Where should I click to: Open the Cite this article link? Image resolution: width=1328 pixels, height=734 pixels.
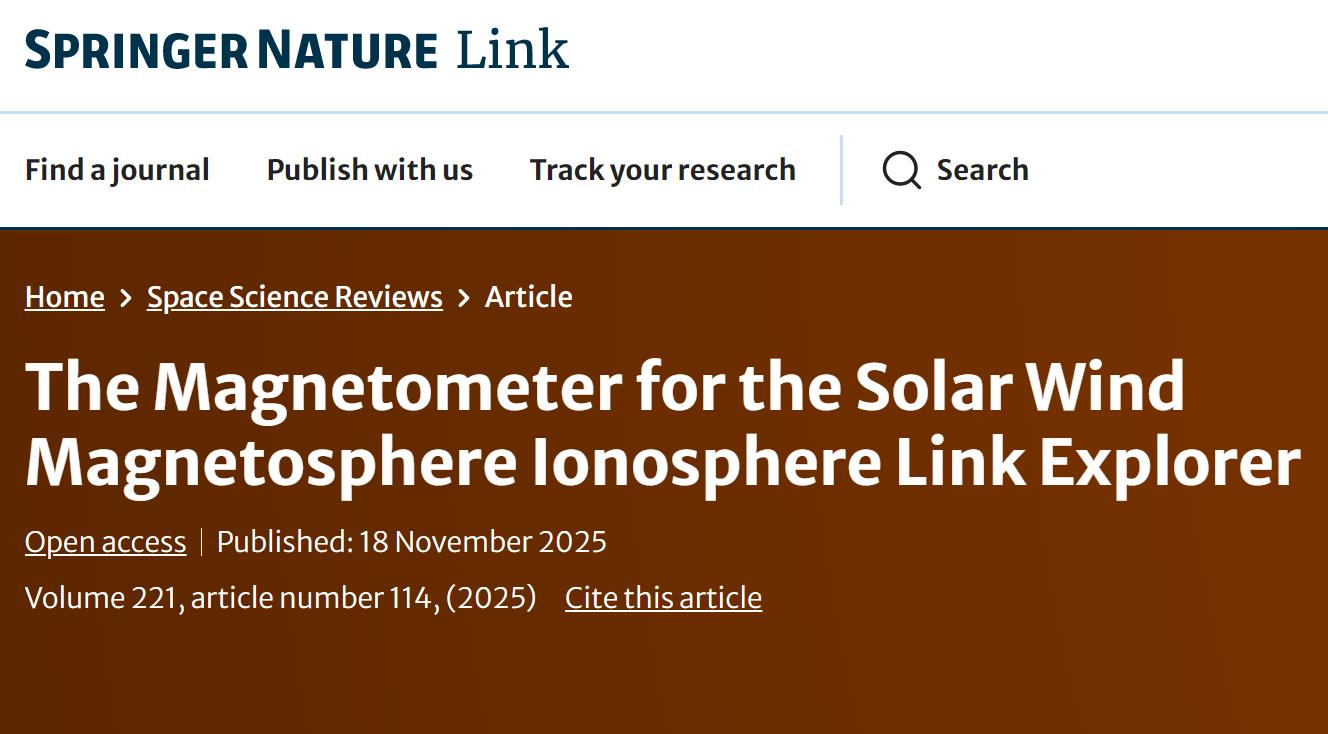[x=663, y=598]
